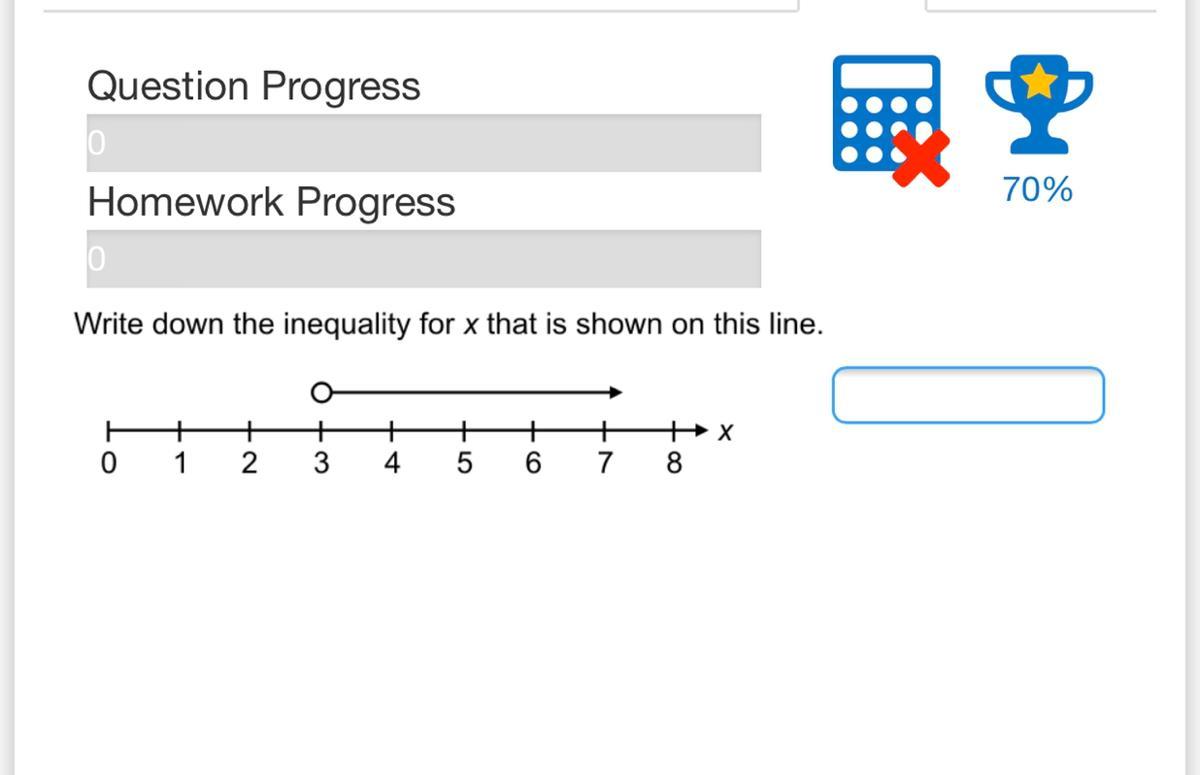Click the Question Progress bar

tap(424, 143)
